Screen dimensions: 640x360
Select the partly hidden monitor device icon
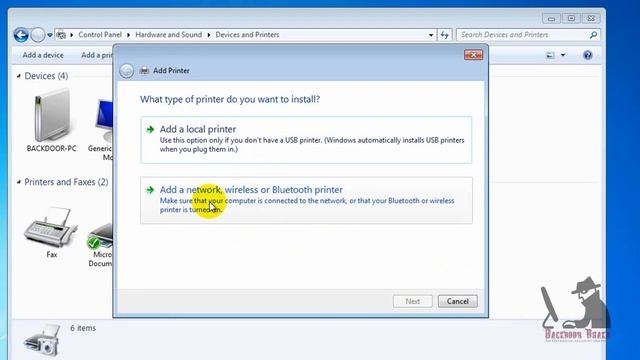click(x=104, y=120)
